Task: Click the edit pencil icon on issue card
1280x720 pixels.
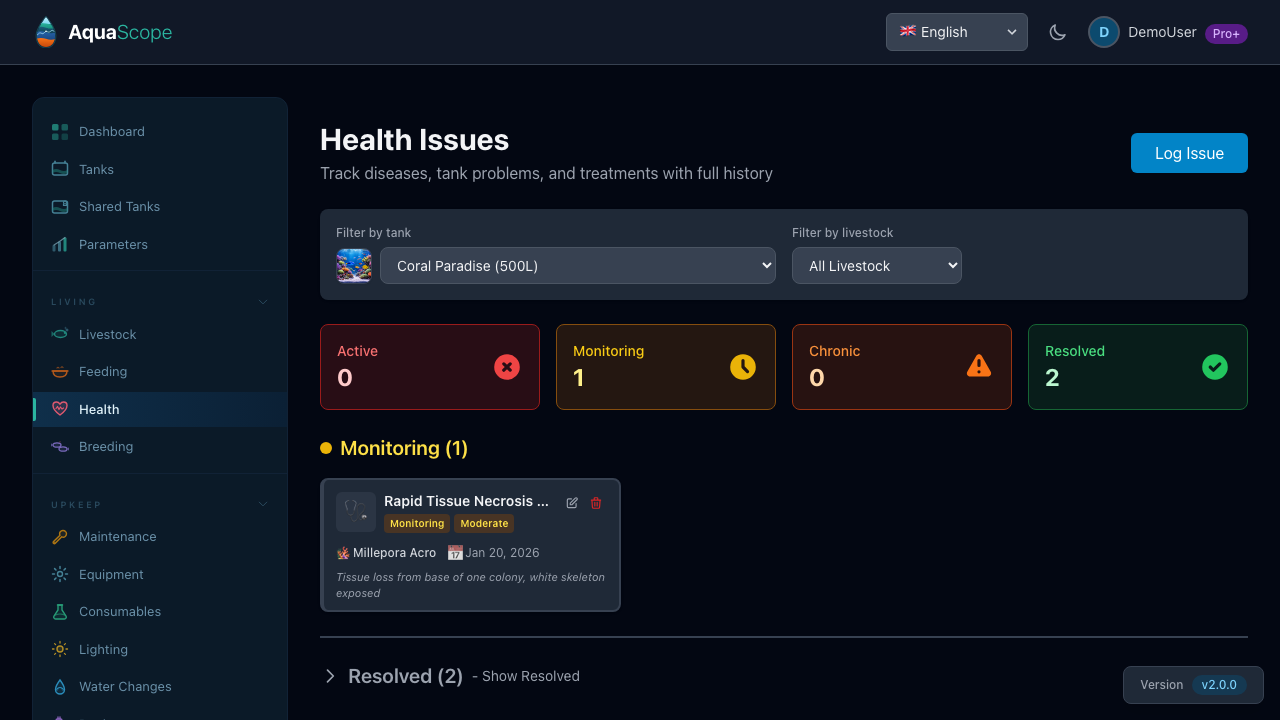Action: pyautogui.click(x=572, y=503)
